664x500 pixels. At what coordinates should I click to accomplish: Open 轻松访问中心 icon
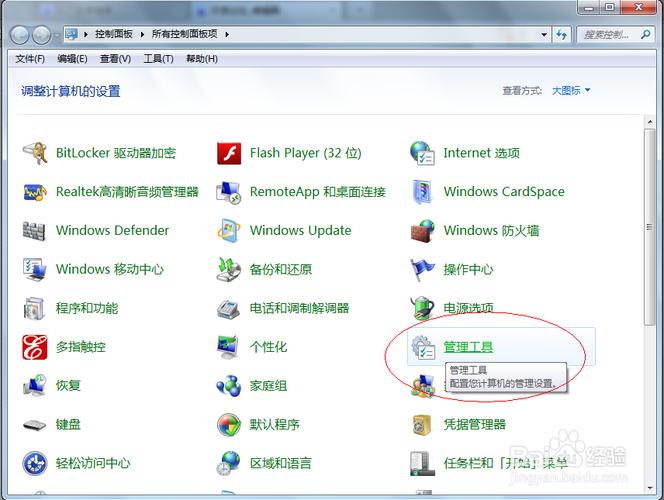click(35, 464)
